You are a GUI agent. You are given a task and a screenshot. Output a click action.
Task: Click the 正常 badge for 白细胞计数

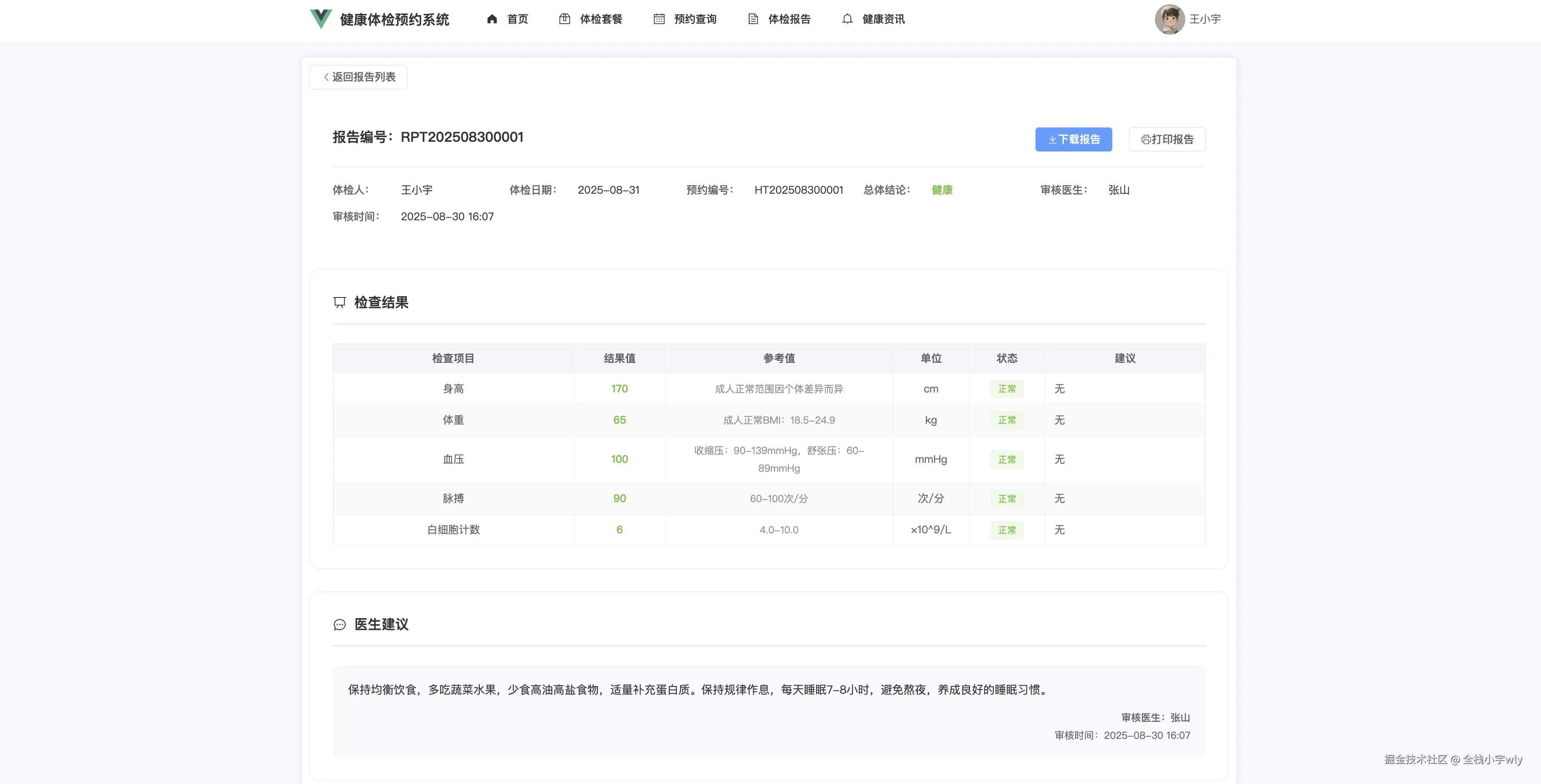point(1007,530)
